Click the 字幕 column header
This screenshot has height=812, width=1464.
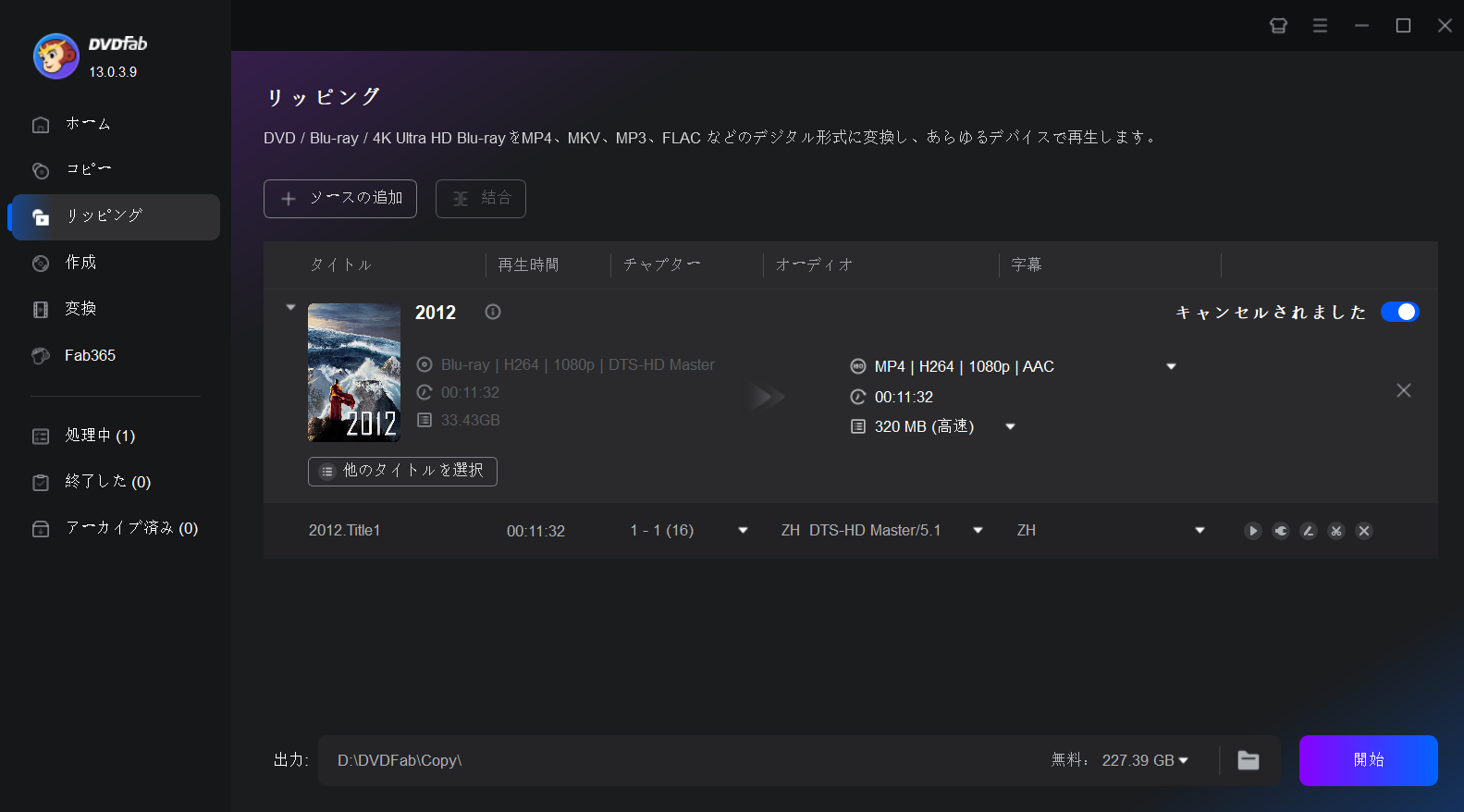[1027, 265]
